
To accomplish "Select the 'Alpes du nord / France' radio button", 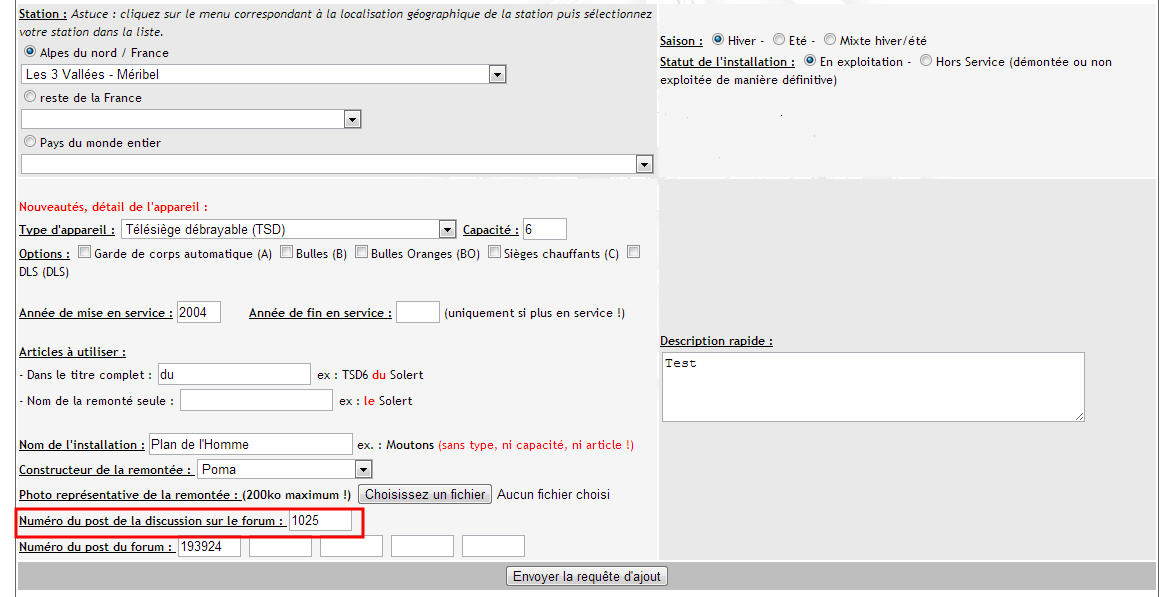I will pyautogui.click(x=29, y=52).
